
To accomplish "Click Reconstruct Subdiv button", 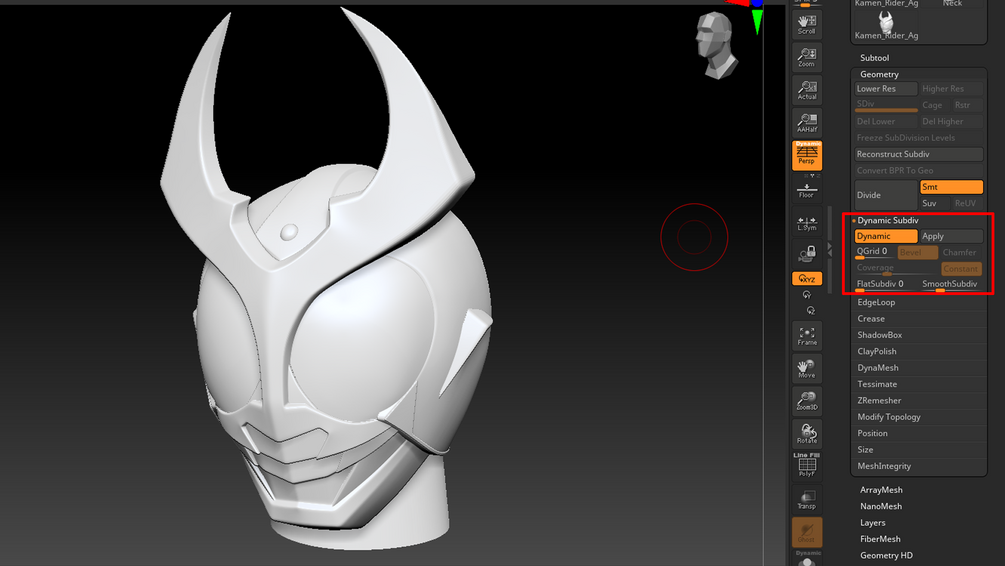I will (x=918, y=154).
